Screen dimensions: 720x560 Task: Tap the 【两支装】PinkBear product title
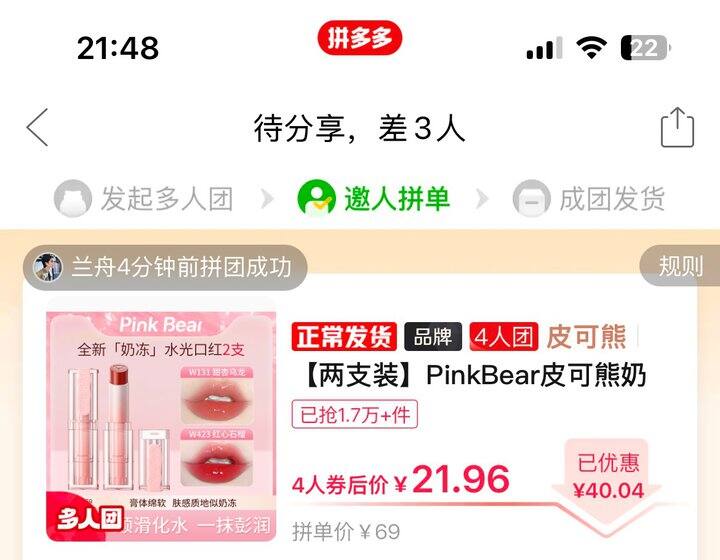click(x=473, y=375)
